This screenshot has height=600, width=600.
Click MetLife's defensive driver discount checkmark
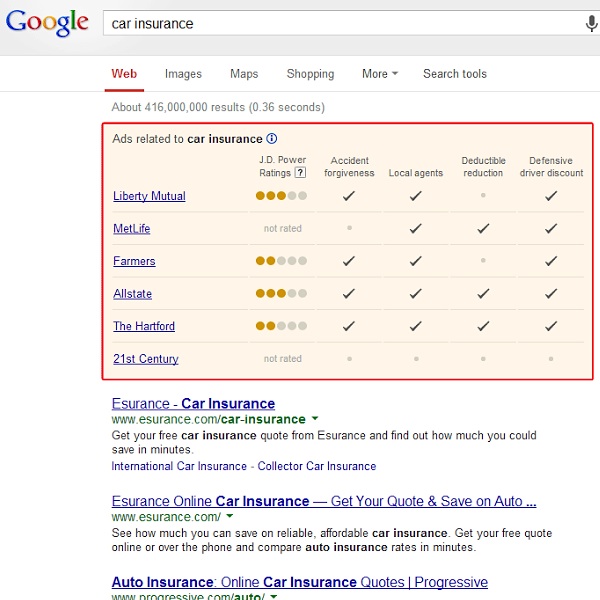[551, 228]
